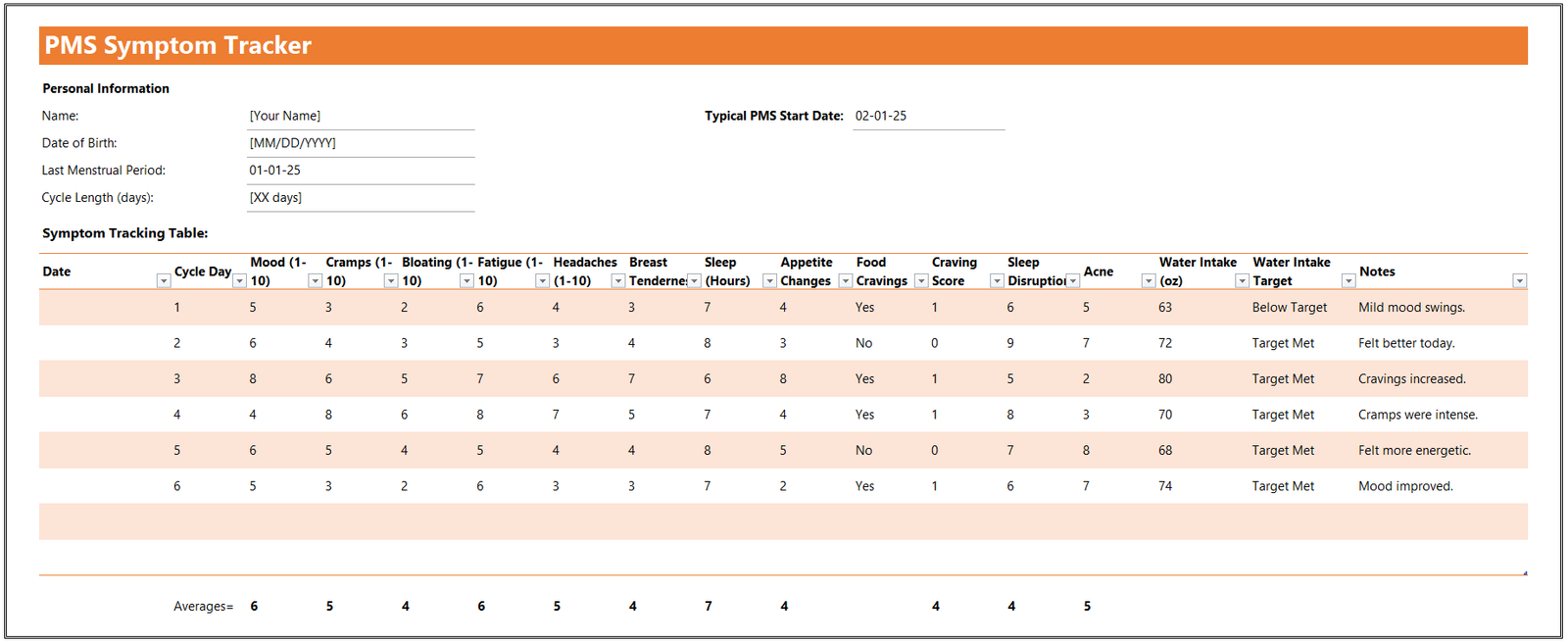1568x643 pixels.
Task: Open the Craving Score filter dropdown
Action: tap(997, 281)
